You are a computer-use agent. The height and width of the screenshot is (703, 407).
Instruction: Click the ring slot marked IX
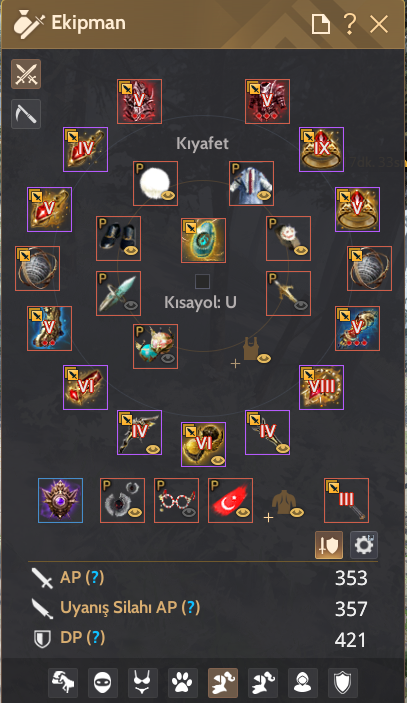(x=321, y=149)
